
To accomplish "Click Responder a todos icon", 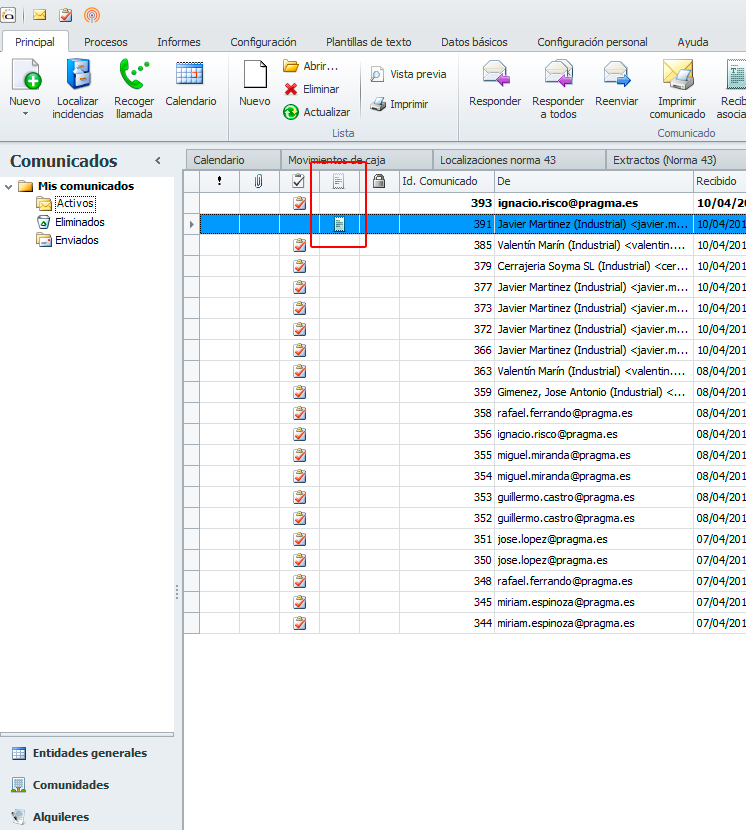I will (558, 74).
